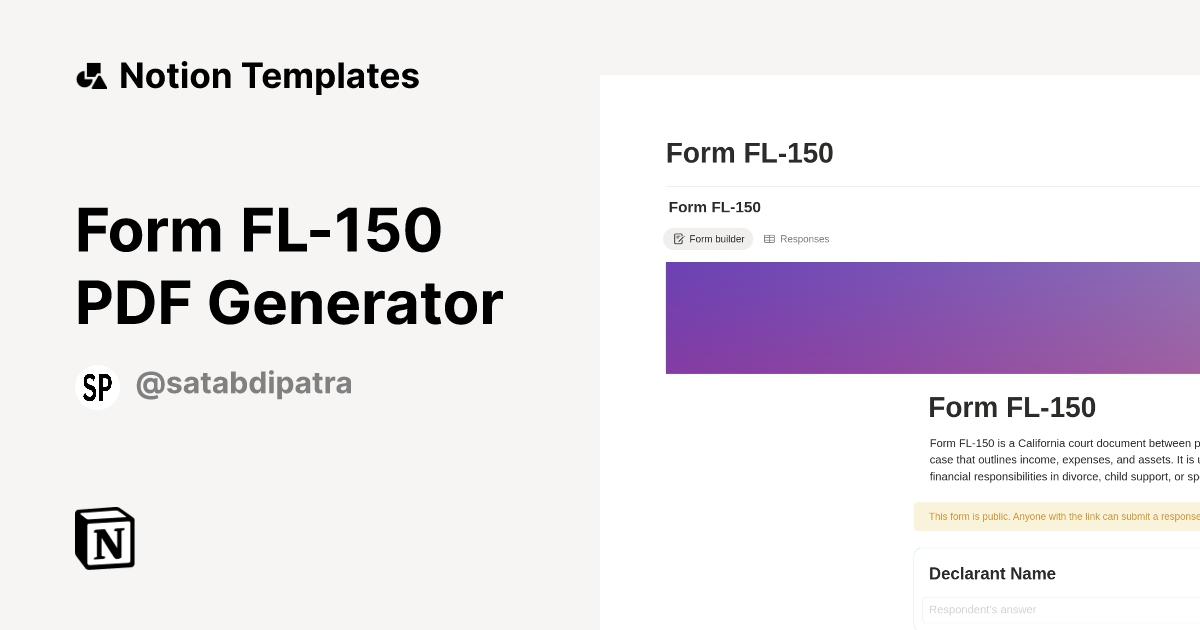Visit the @satabdipatra profile link
Image resolution: width=1200 pixels, height=630 pixels.
[243, 384]
